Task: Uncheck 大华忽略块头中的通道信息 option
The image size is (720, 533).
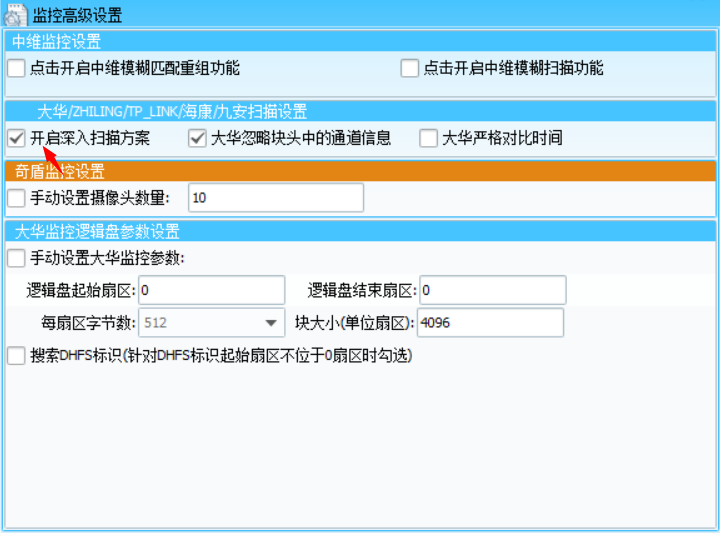Action: [x=197, y=138]
